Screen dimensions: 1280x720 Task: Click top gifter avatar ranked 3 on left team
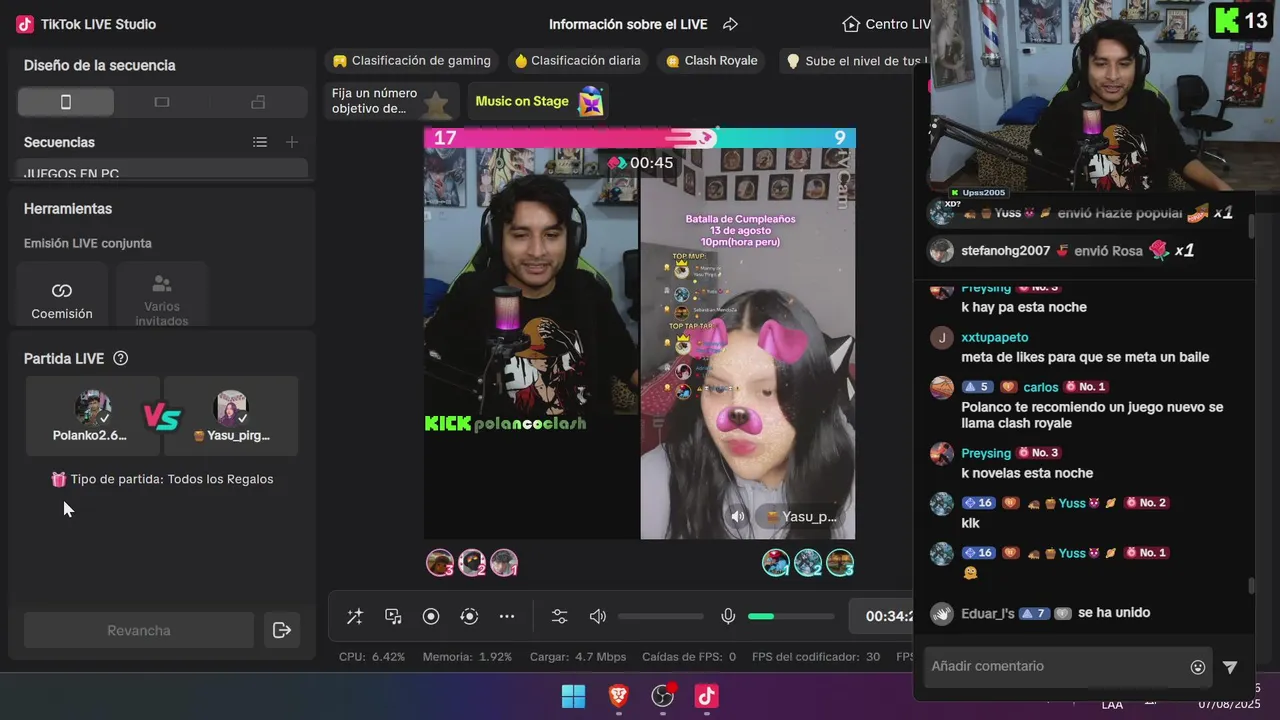point(440,563)
